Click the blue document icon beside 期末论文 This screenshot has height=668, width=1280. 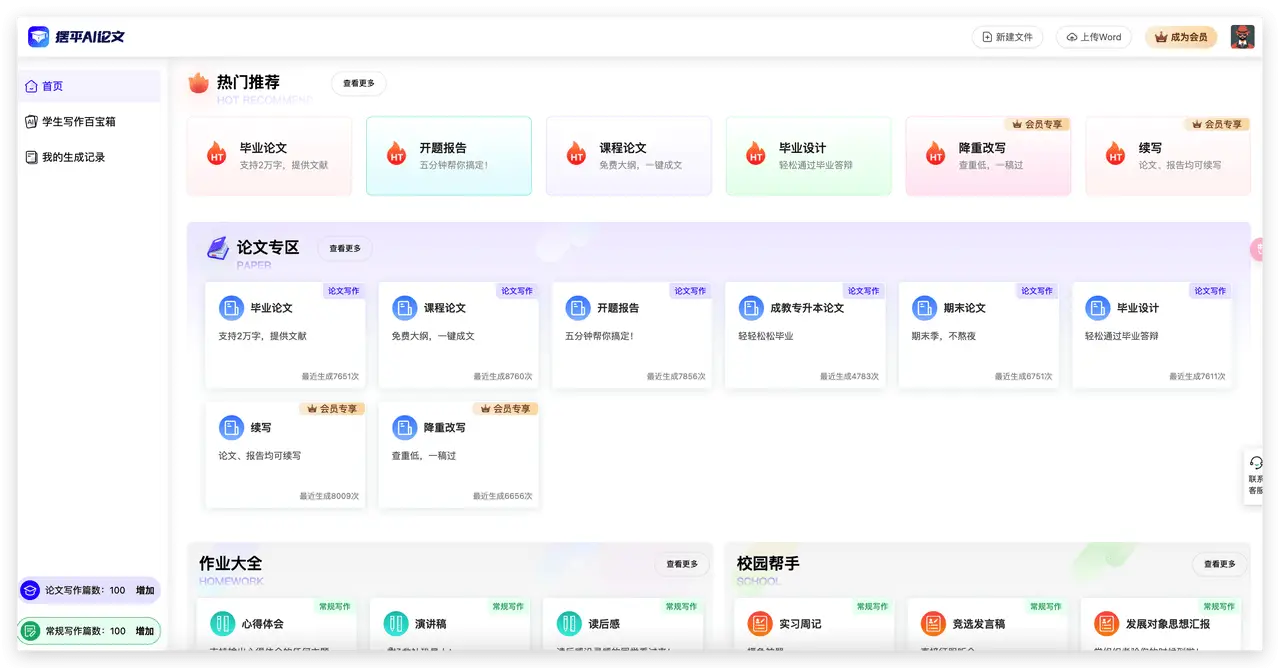[x=925, y=308]
